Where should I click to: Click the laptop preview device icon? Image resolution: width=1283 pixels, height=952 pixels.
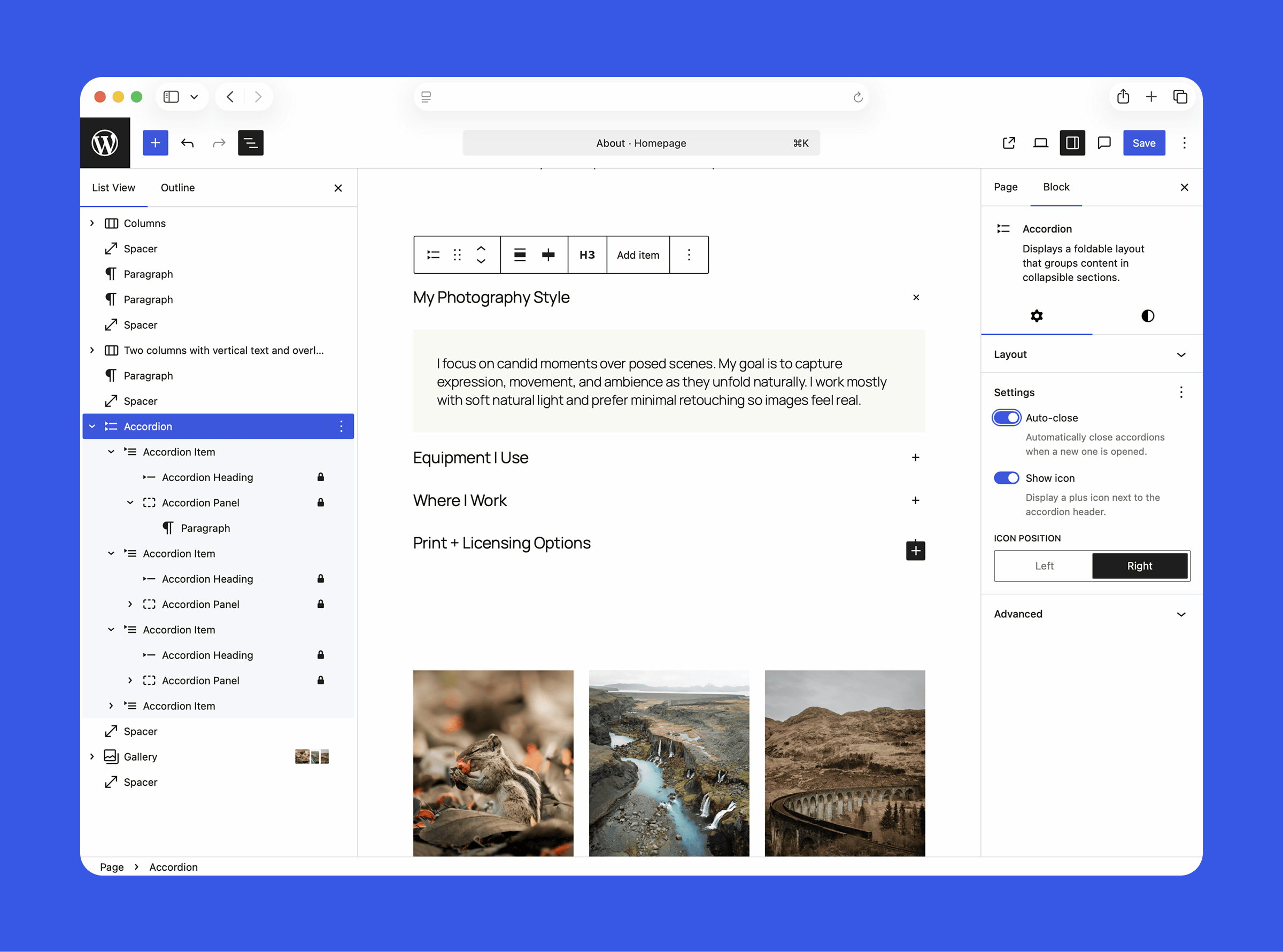click(x=1040, y=143)
